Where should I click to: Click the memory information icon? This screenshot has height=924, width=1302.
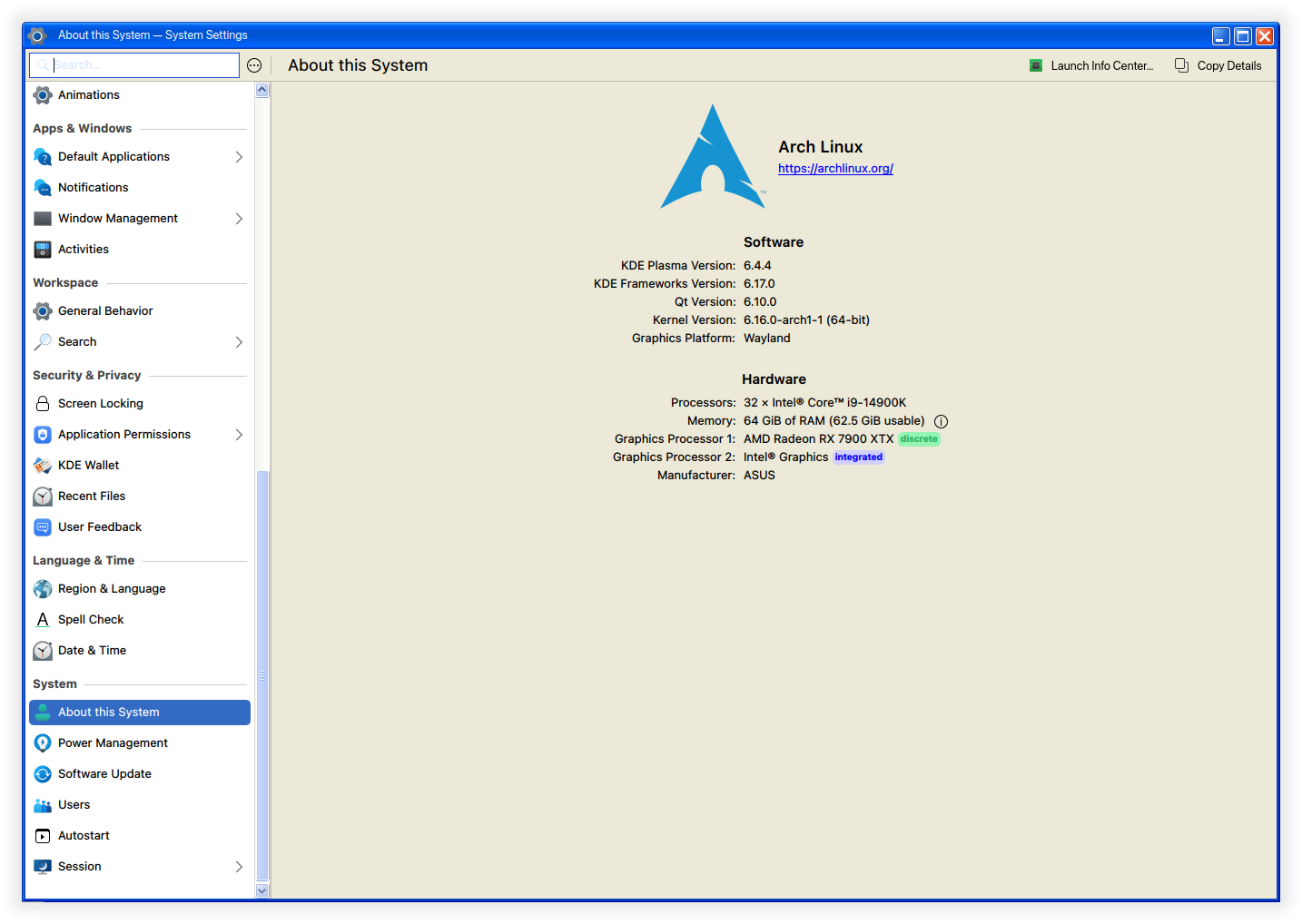942,421
